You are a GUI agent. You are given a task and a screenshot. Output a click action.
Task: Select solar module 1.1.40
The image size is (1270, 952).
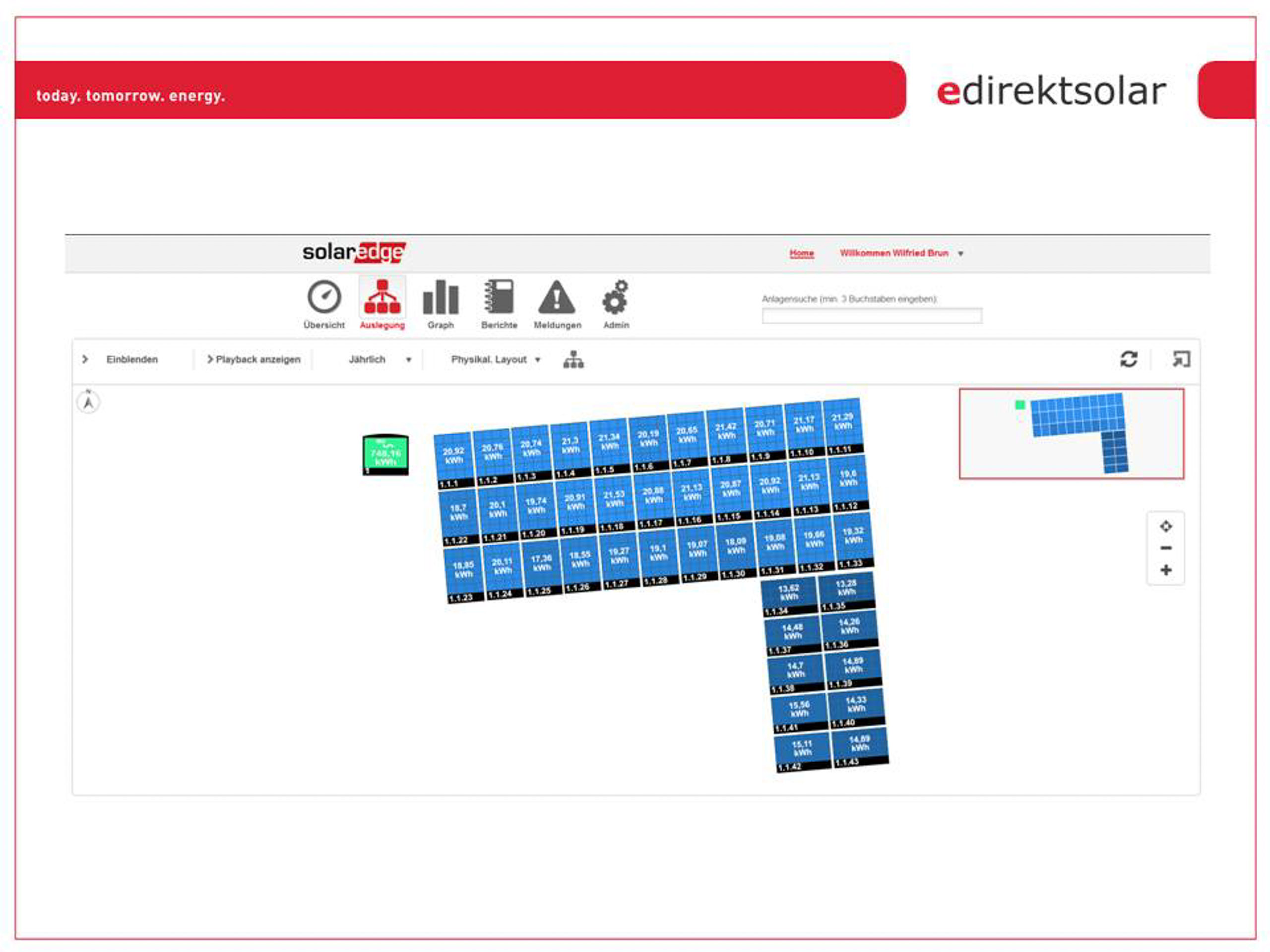click(x=856, y=709)
